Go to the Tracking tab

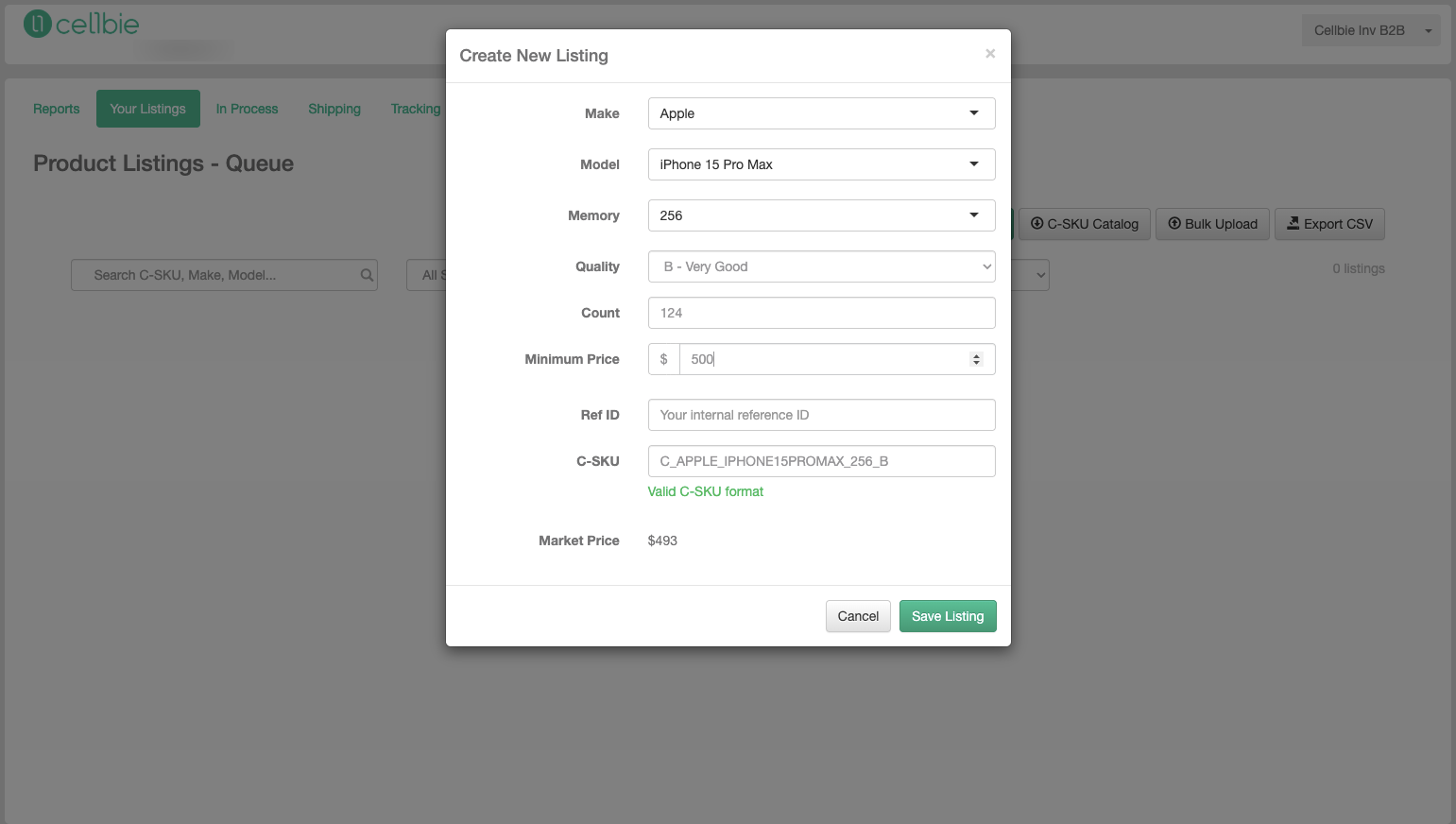tap(416, 109)
